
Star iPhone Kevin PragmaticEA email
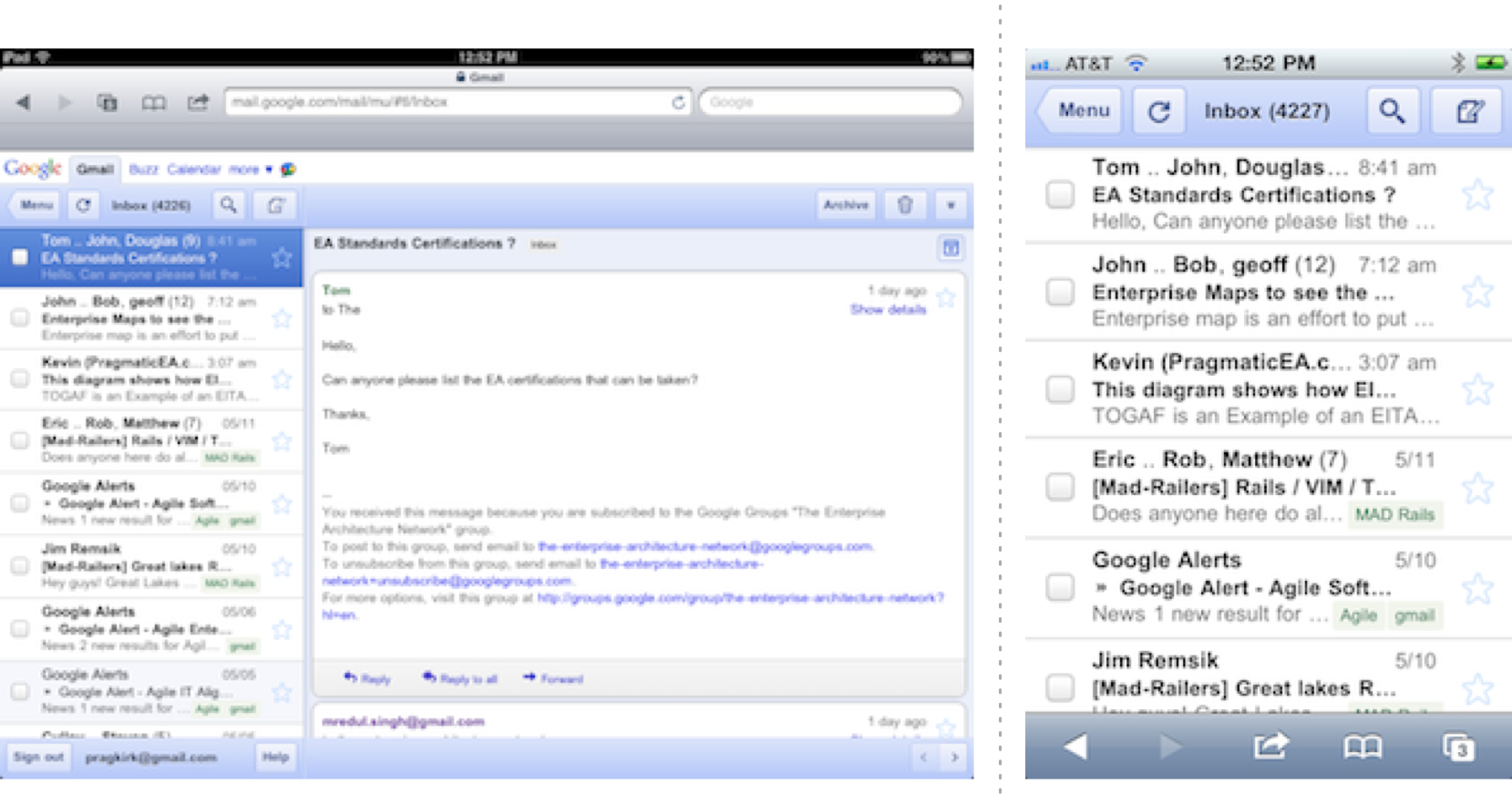(x=1477, y=389)
